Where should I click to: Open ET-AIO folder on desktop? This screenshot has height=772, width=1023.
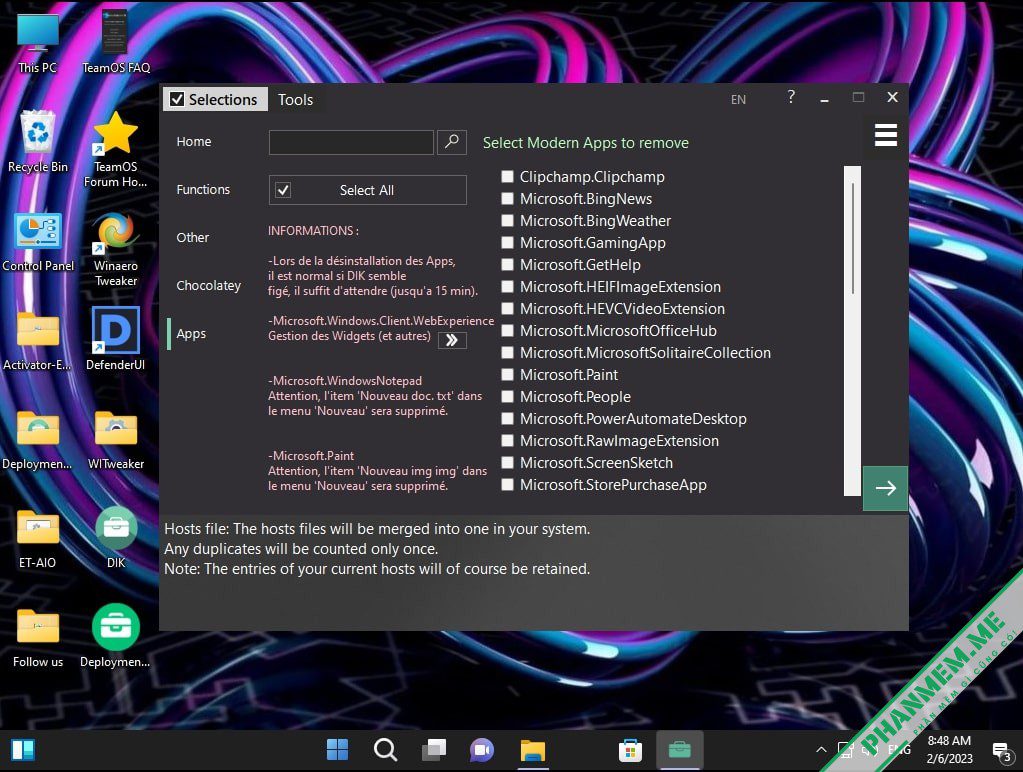tap(37, 539)
